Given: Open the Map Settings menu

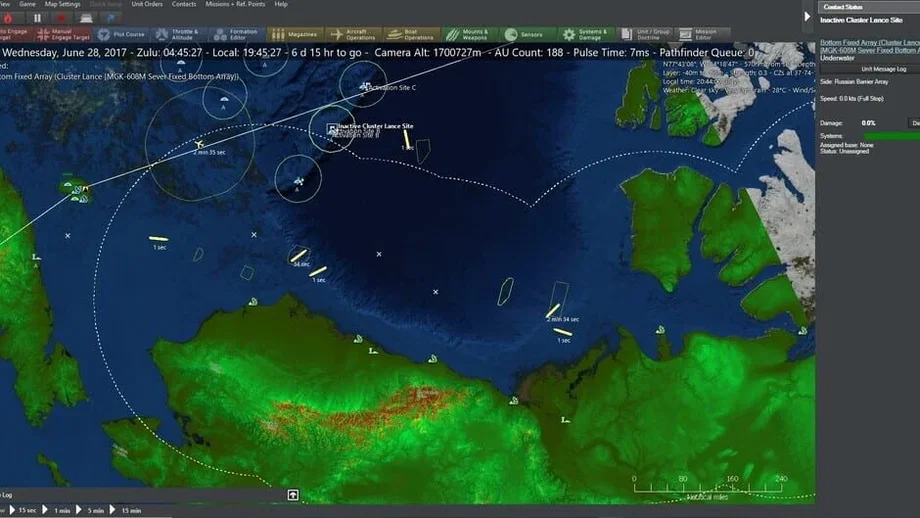Looking at the screenshot, I should tap(62, 4).
